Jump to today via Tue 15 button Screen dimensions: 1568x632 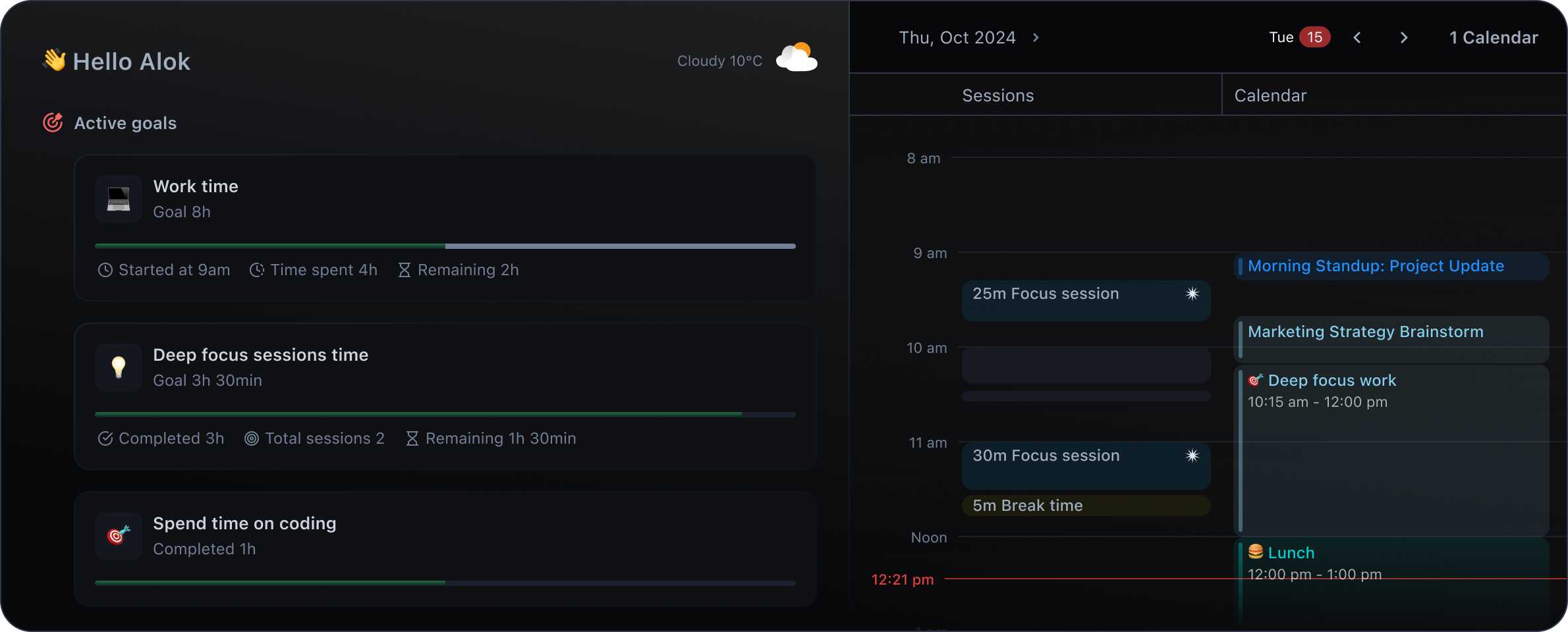[x=1299, y=38]
